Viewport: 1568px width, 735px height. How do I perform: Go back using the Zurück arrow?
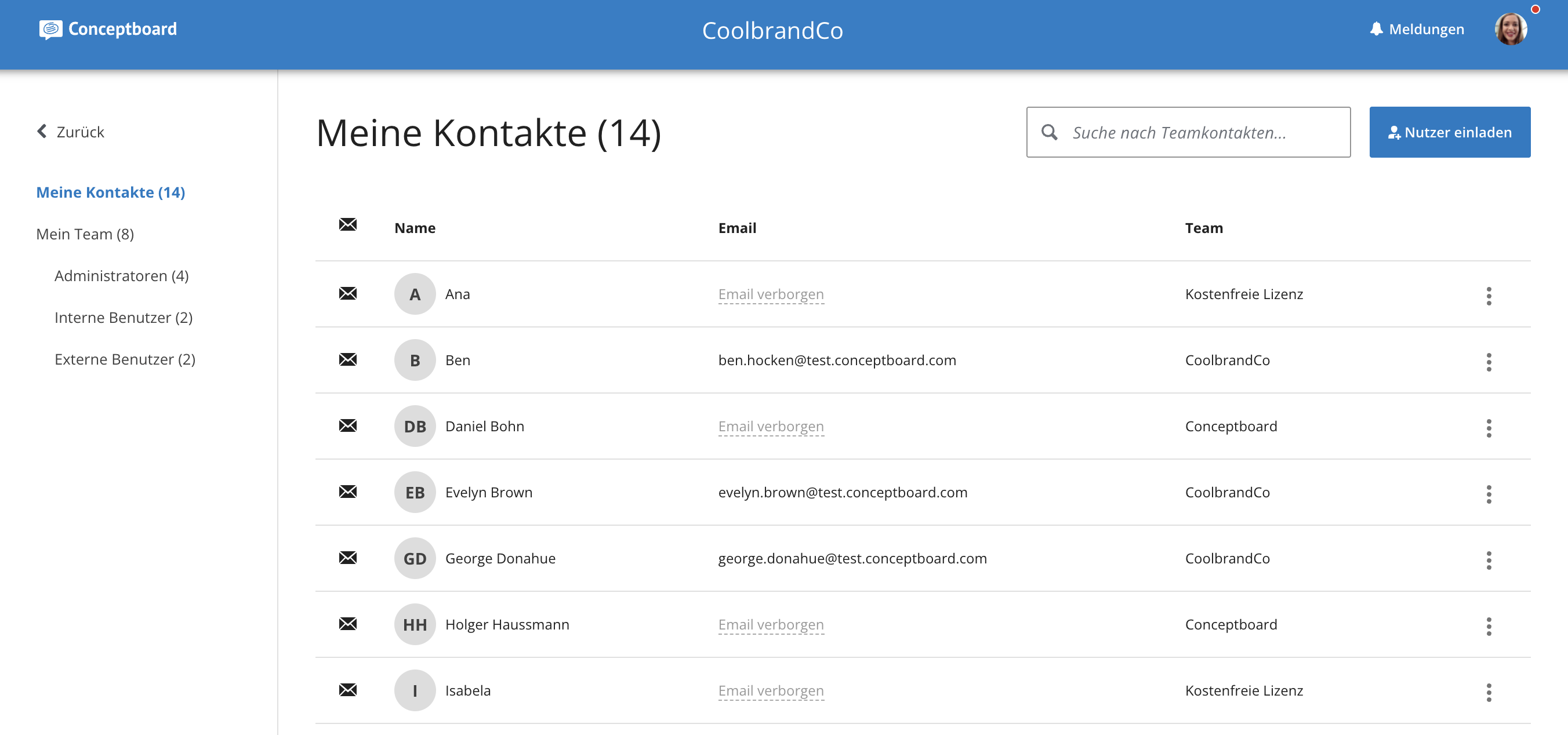(42, 132)
